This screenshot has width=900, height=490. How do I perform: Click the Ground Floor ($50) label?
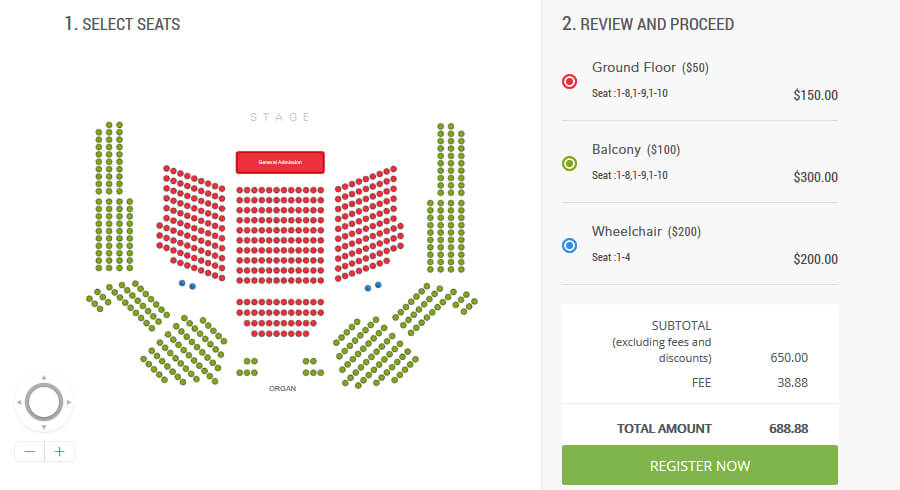(648, 68)
